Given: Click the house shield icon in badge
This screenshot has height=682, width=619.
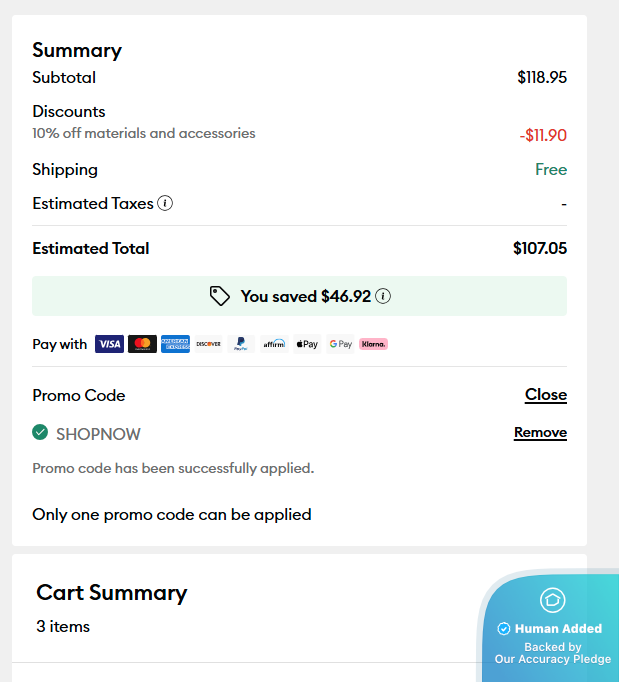Looking at the screenshot, I should (553, 600).
